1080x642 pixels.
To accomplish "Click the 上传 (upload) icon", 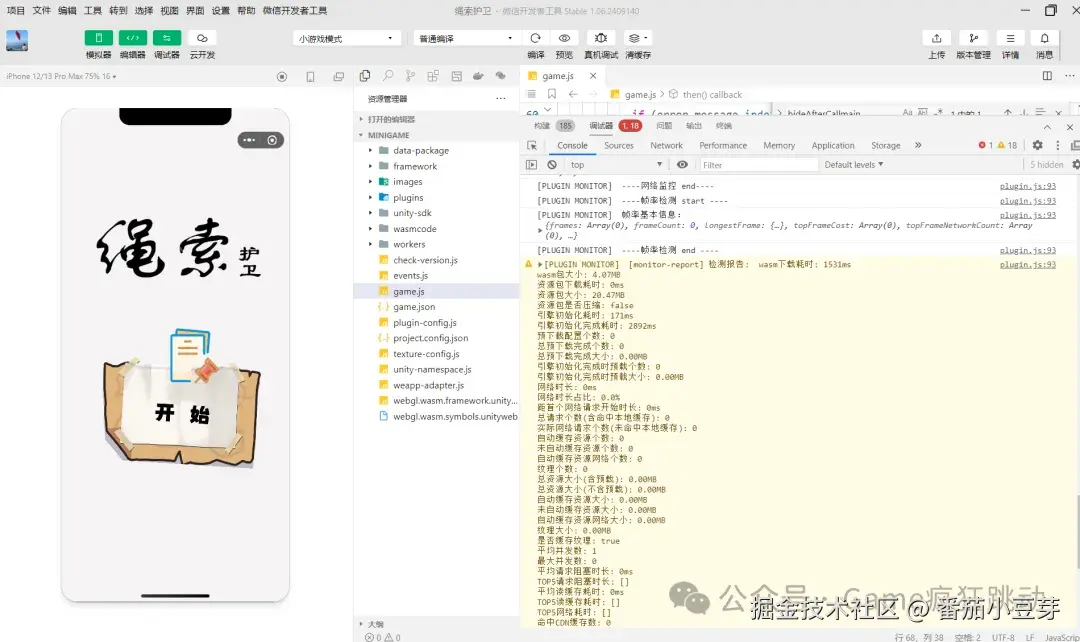I will (x=937, y=38).
